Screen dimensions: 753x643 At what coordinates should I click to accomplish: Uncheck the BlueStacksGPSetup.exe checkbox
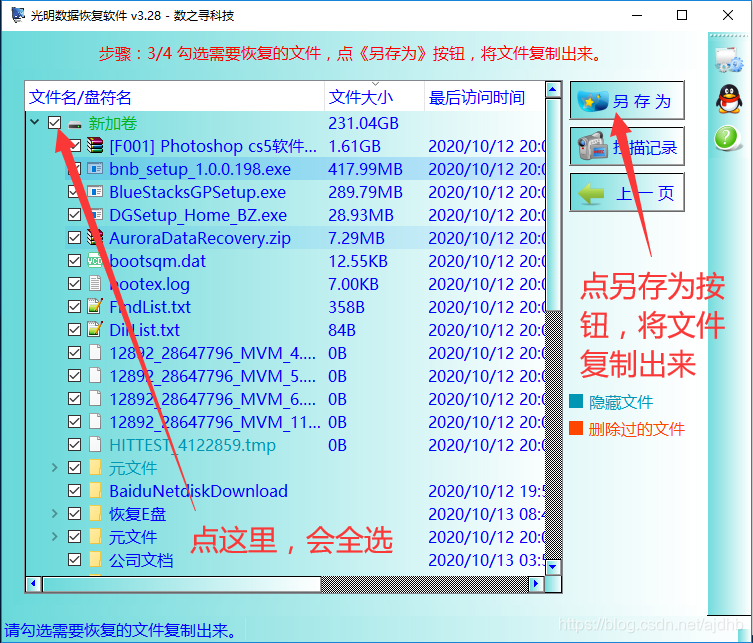tap(74, 192)
